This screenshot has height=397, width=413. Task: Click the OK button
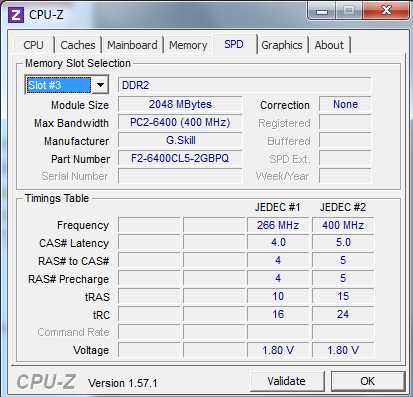(x=368, y=381)
